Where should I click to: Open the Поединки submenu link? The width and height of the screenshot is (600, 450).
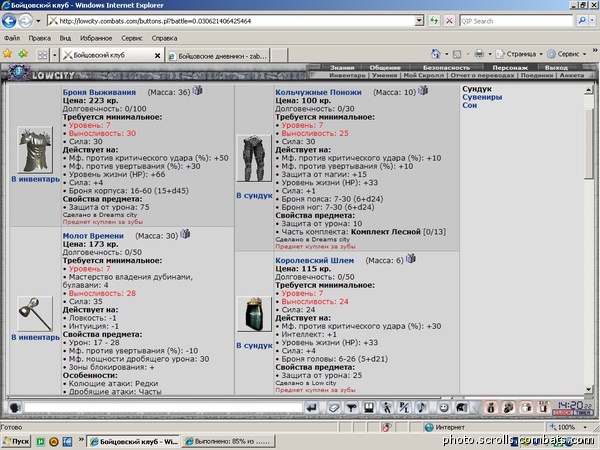point(537,75)
